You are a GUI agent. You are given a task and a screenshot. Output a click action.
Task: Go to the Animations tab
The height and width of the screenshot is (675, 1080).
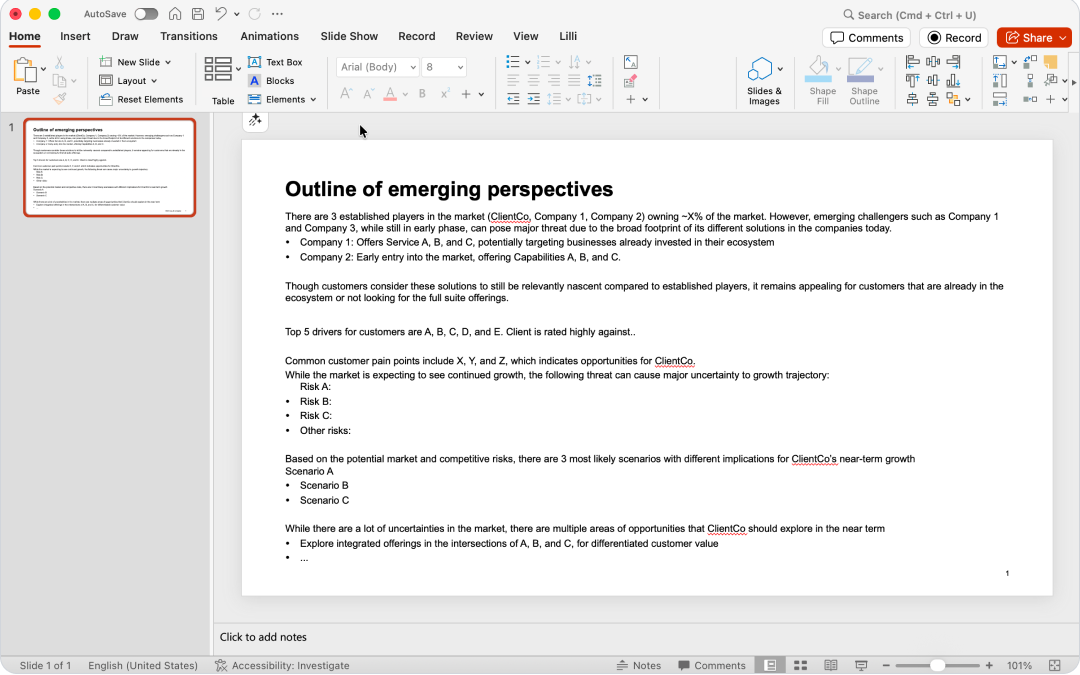click(269, 36)
